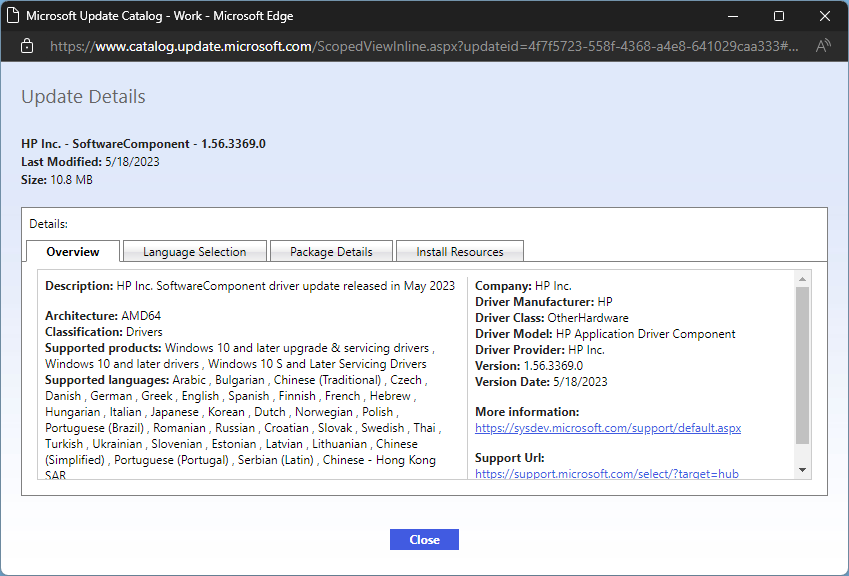Click the page icon in the title bar

14,16
